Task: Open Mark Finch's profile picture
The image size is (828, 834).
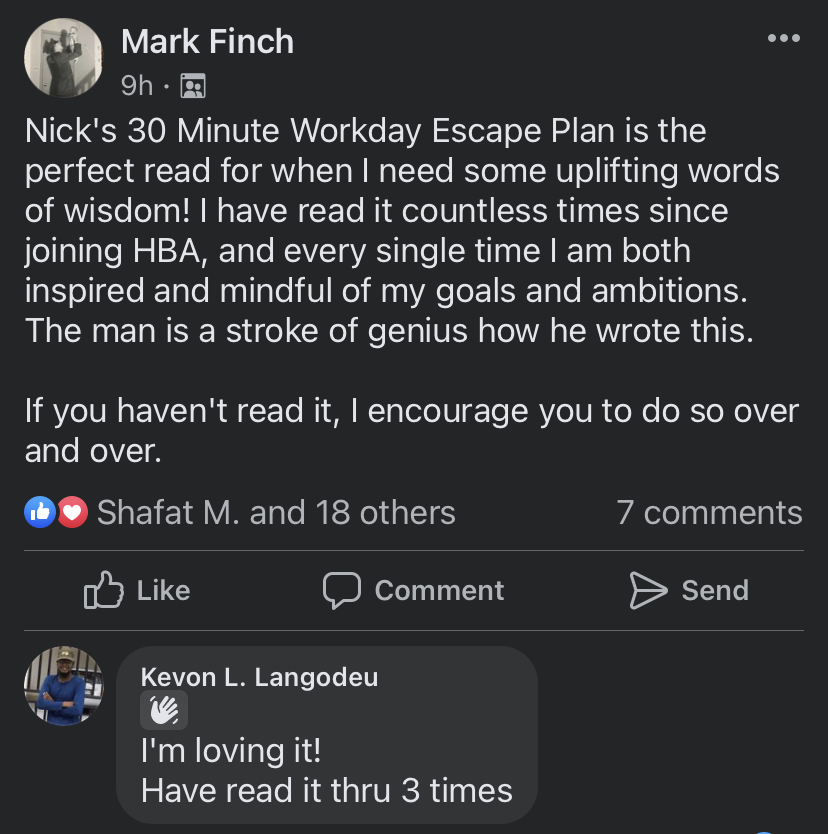Action: [63, 58]
